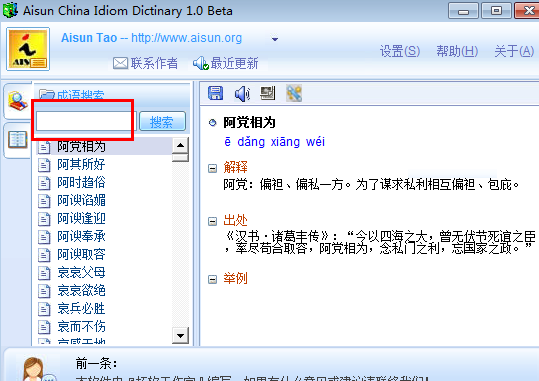Click document icon beside 阿时趋俗
The width and height of the screenshot is (539, 381).
pyautogui.click(x=44, y=183)
